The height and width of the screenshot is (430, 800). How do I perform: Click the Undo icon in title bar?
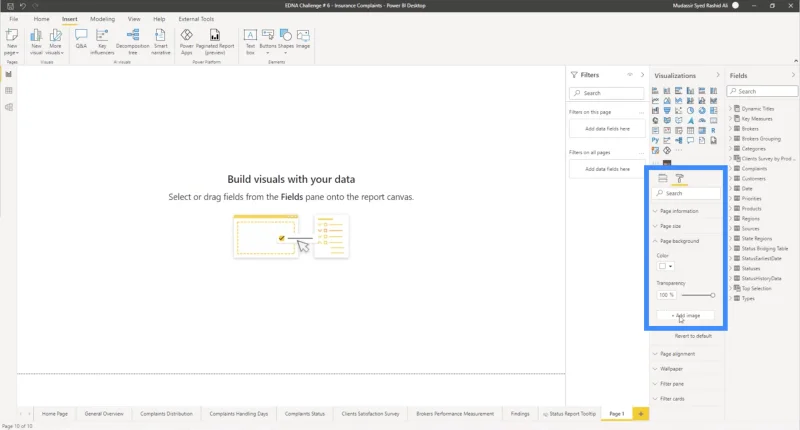click(23, 6)
